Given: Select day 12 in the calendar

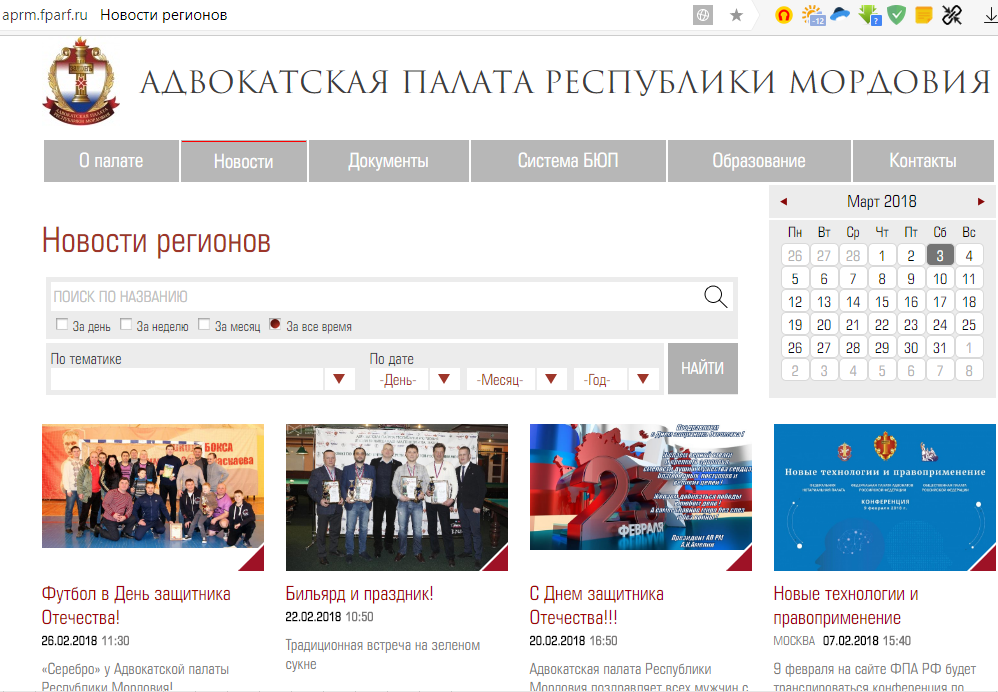Looking at the screenshot, I should (795, 302).
